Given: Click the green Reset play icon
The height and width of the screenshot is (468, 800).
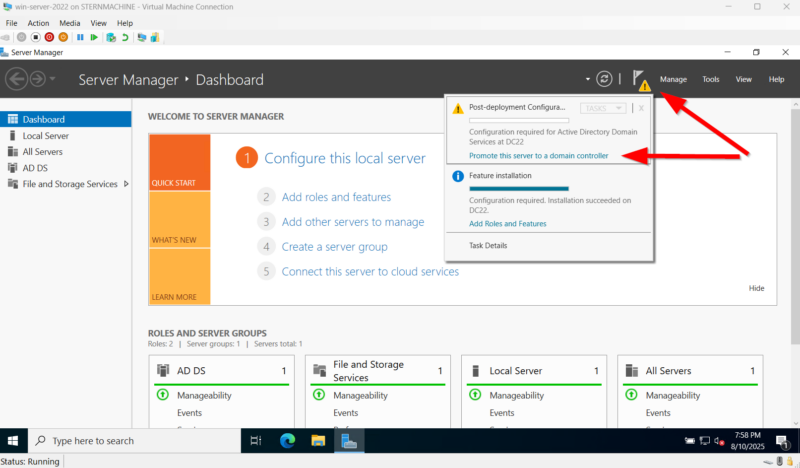Looking at the screenshot, I should (94, 37).
